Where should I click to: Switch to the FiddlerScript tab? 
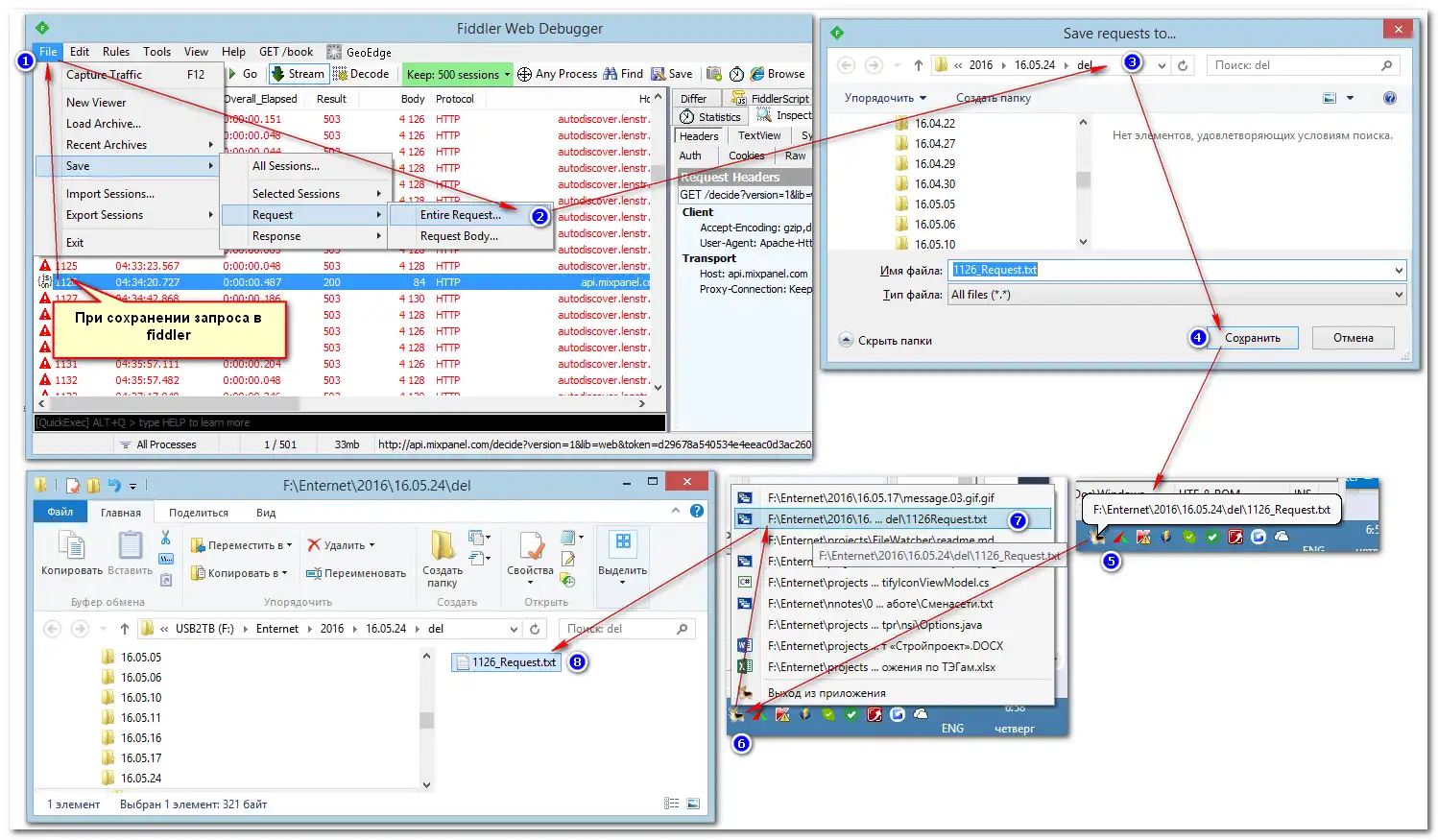coord(772,98)
